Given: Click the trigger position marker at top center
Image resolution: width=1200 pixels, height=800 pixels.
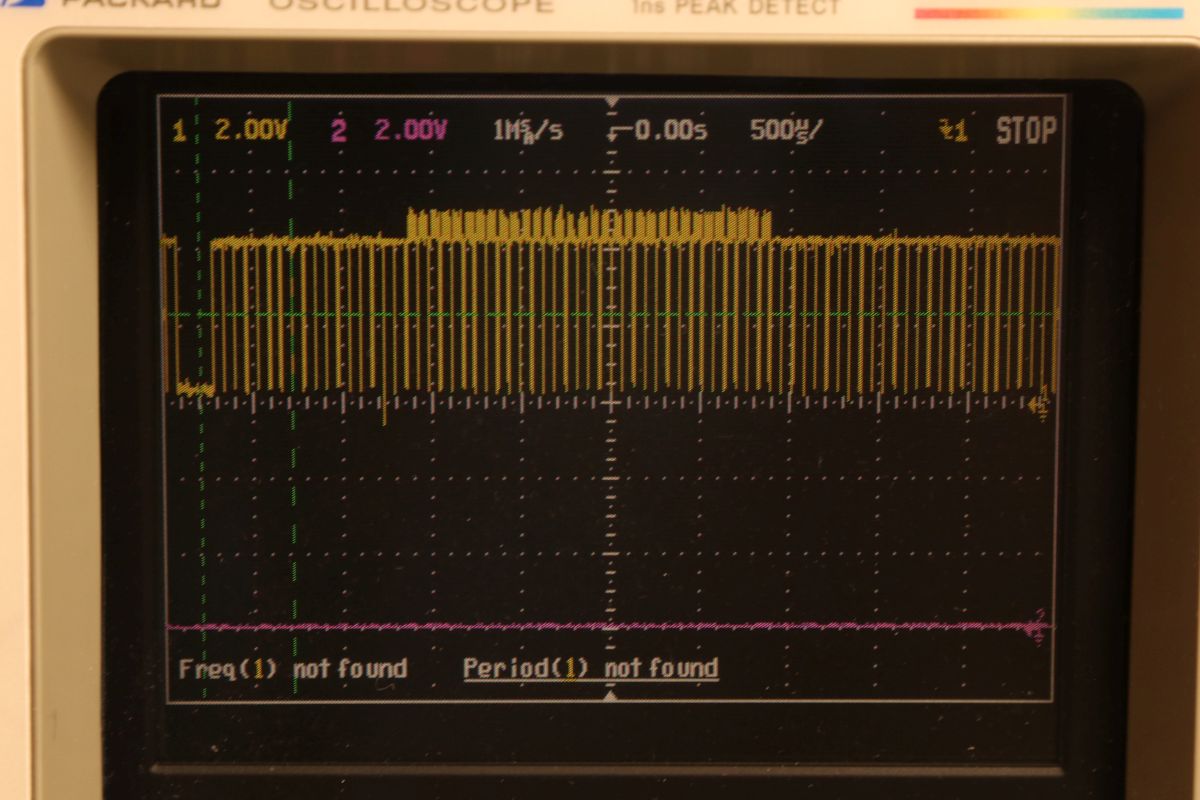Looking at the screenshot, I should [612, 102].
